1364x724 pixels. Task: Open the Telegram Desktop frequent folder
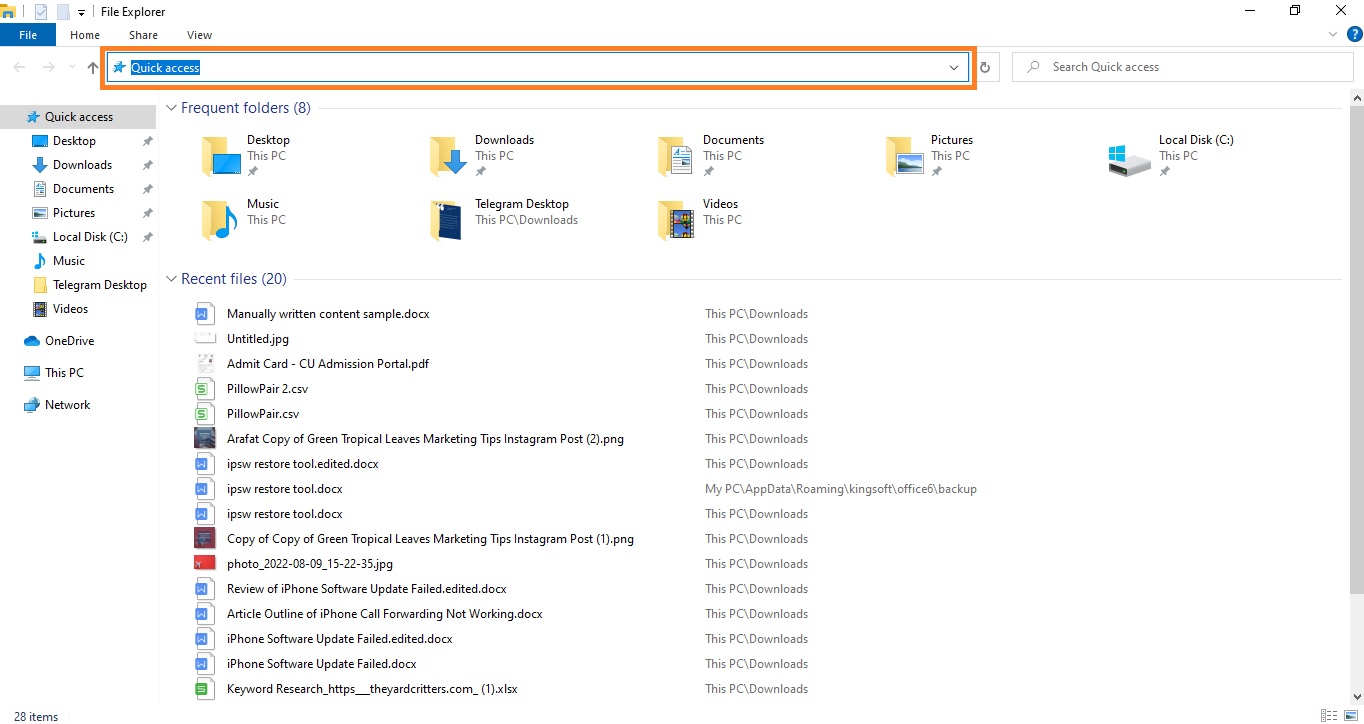(522, 203)
